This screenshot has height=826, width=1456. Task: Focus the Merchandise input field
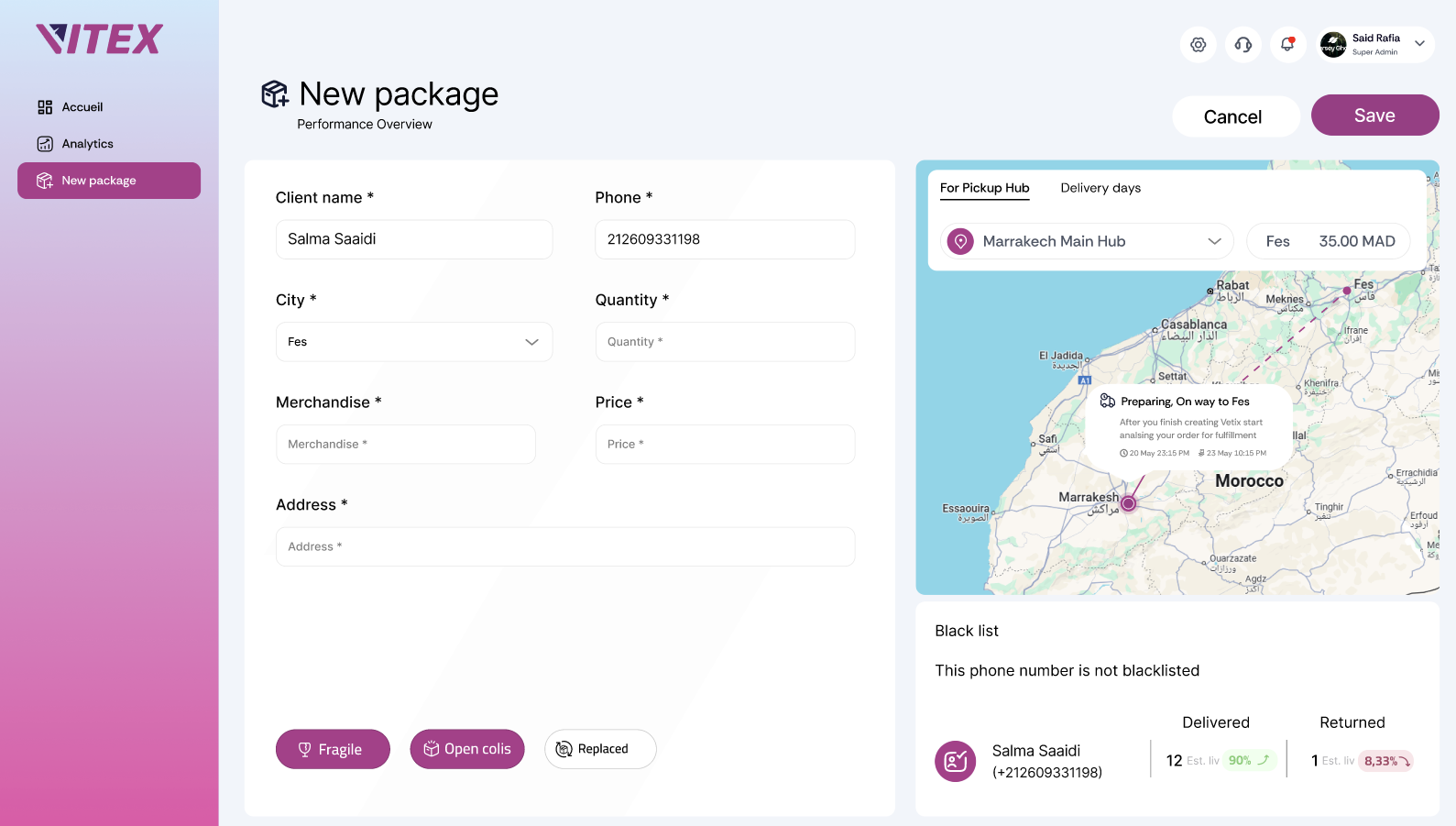(x=406, y=445)
